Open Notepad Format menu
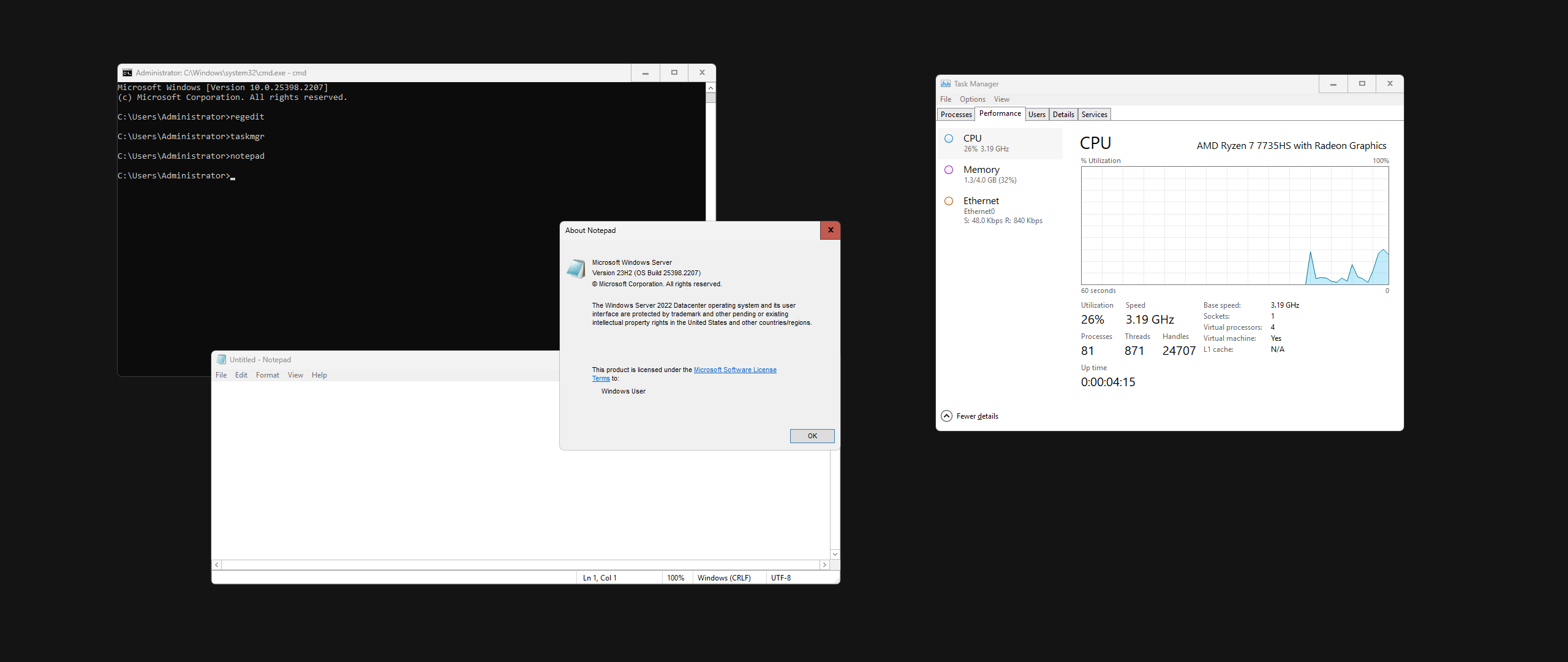The height and width of the screenshot is (662, 1568). [267, 375]
